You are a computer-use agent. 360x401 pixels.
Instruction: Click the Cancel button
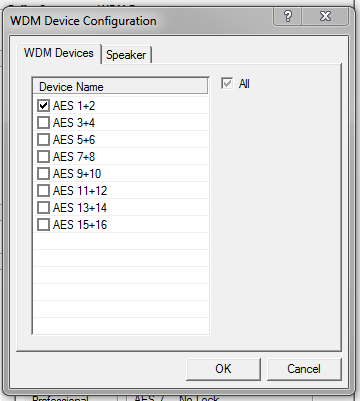click(x=304, y=369)
